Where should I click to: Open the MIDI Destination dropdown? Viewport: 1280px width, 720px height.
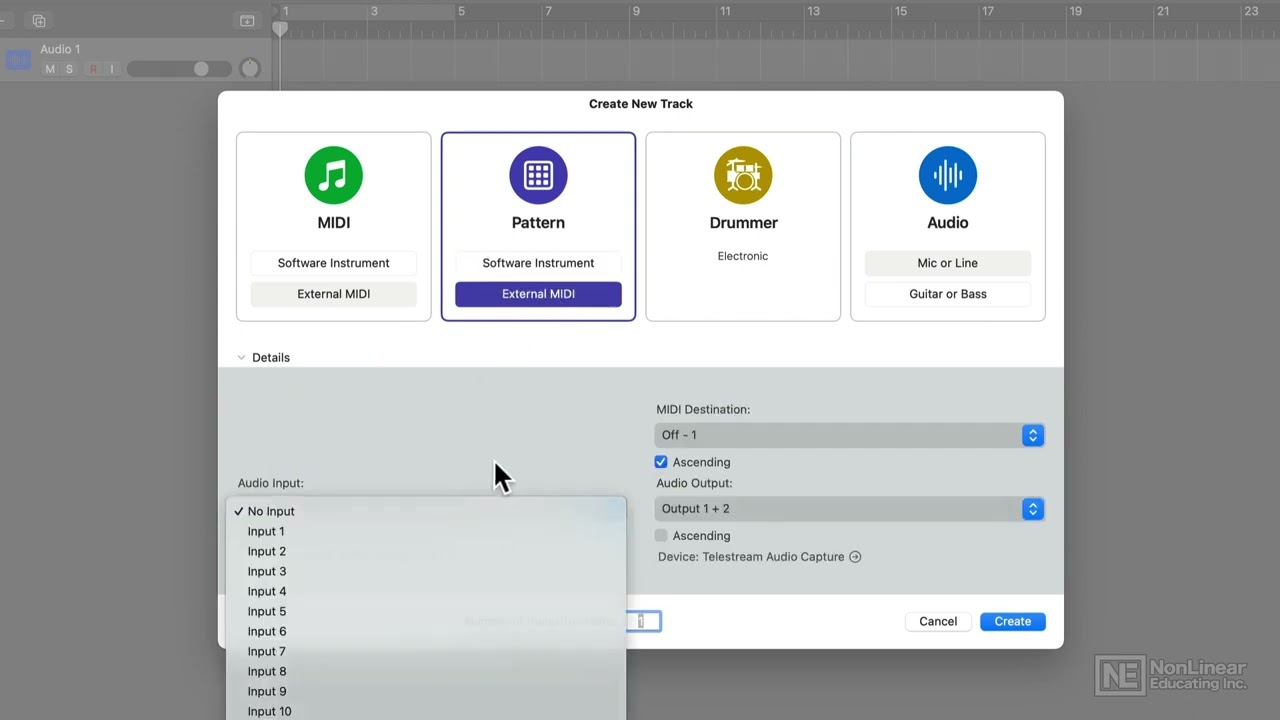click(x=849, y=435)
